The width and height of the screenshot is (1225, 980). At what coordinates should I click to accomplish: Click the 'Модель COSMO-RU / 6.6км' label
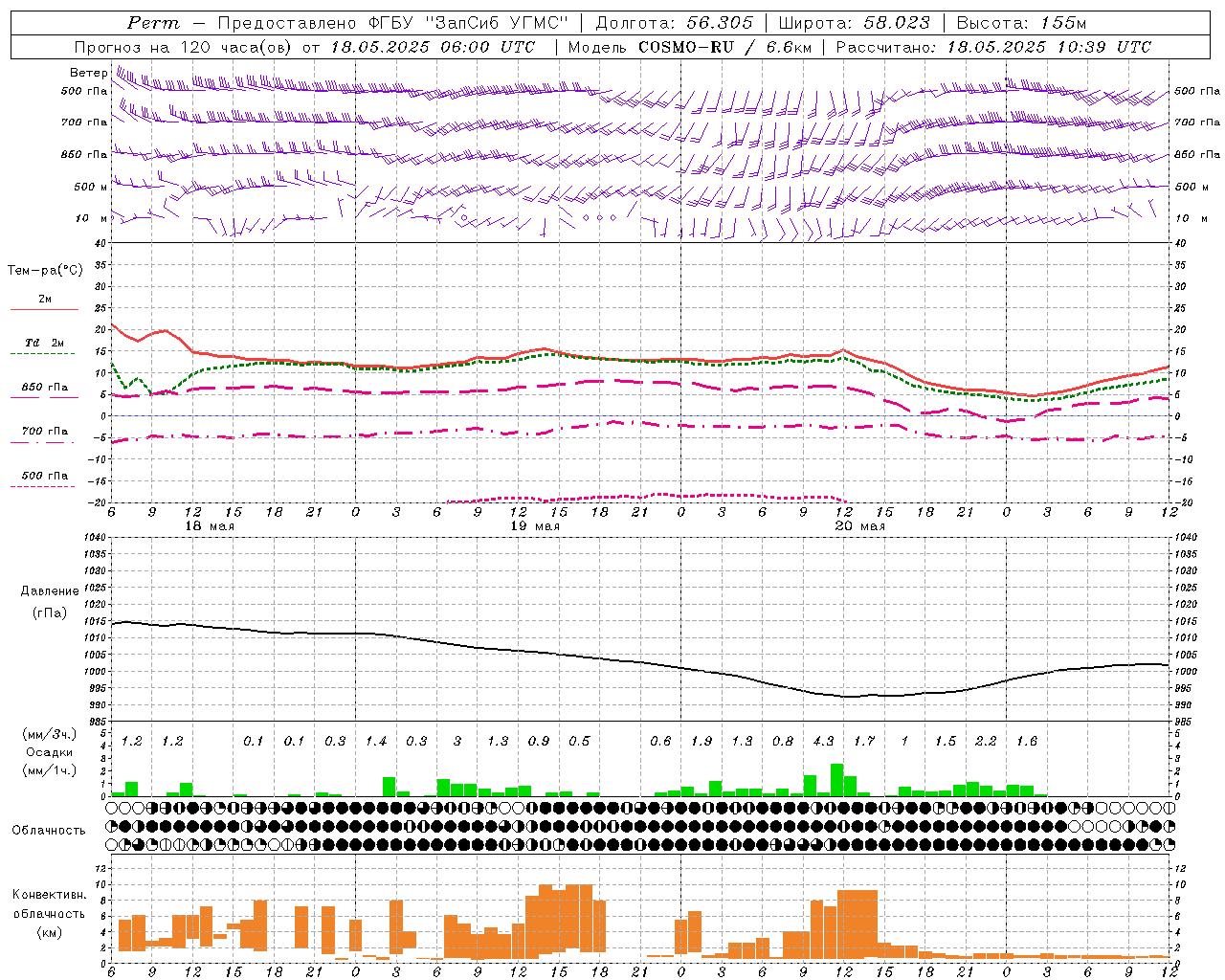click(689, 47)
